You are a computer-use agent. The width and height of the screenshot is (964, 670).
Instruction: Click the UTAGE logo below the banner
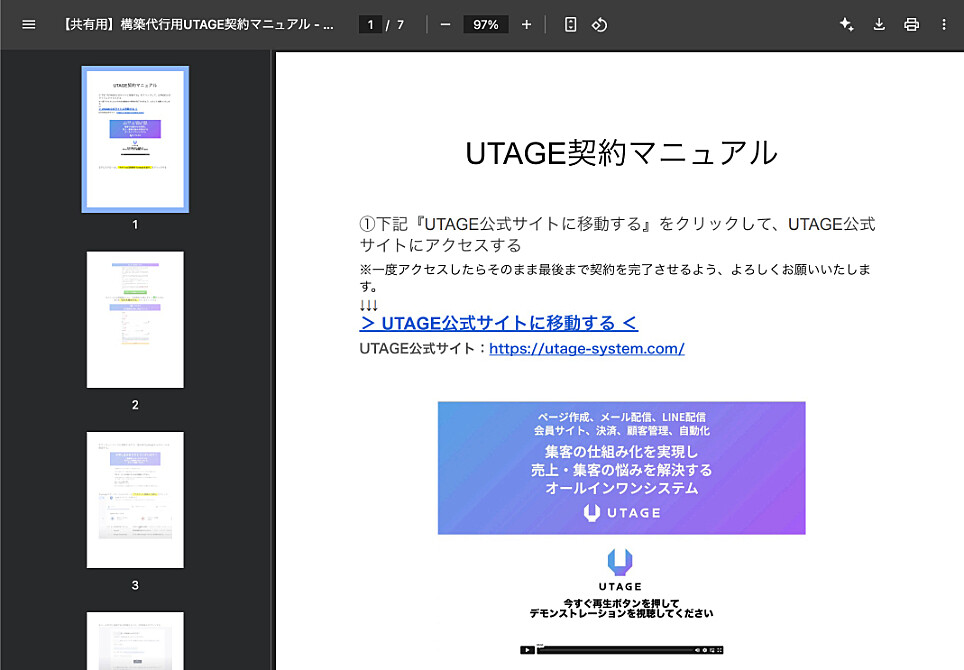tap(620, 570)
